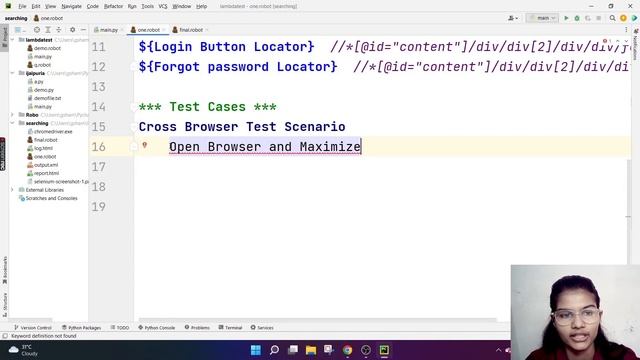Open Task View on the taskbar
Image resolution: width=640 pixels, height=360 pixels.
293,350
